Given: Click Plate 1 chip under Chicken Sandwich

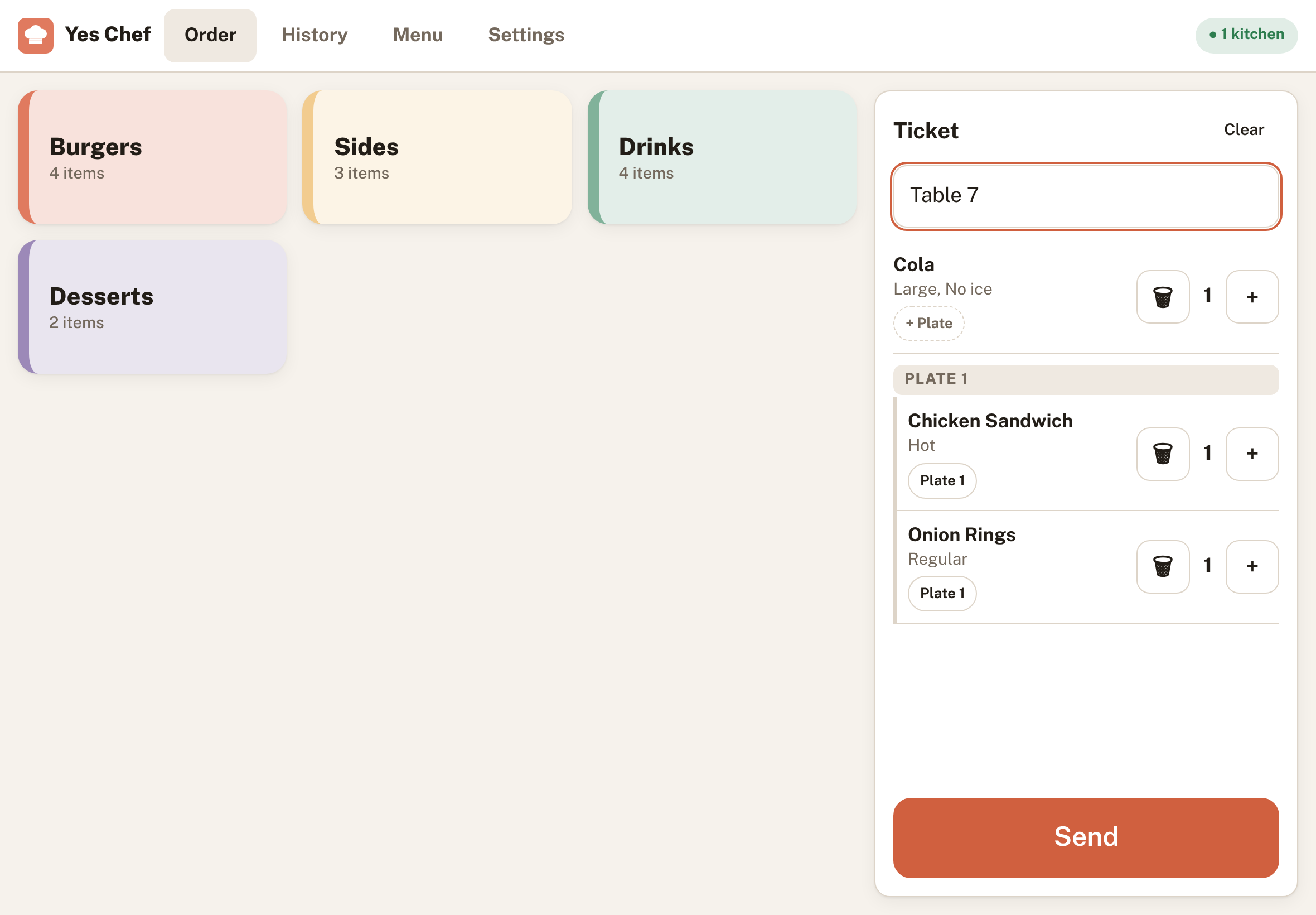Looking at the screenshot, I should point(942,480).
